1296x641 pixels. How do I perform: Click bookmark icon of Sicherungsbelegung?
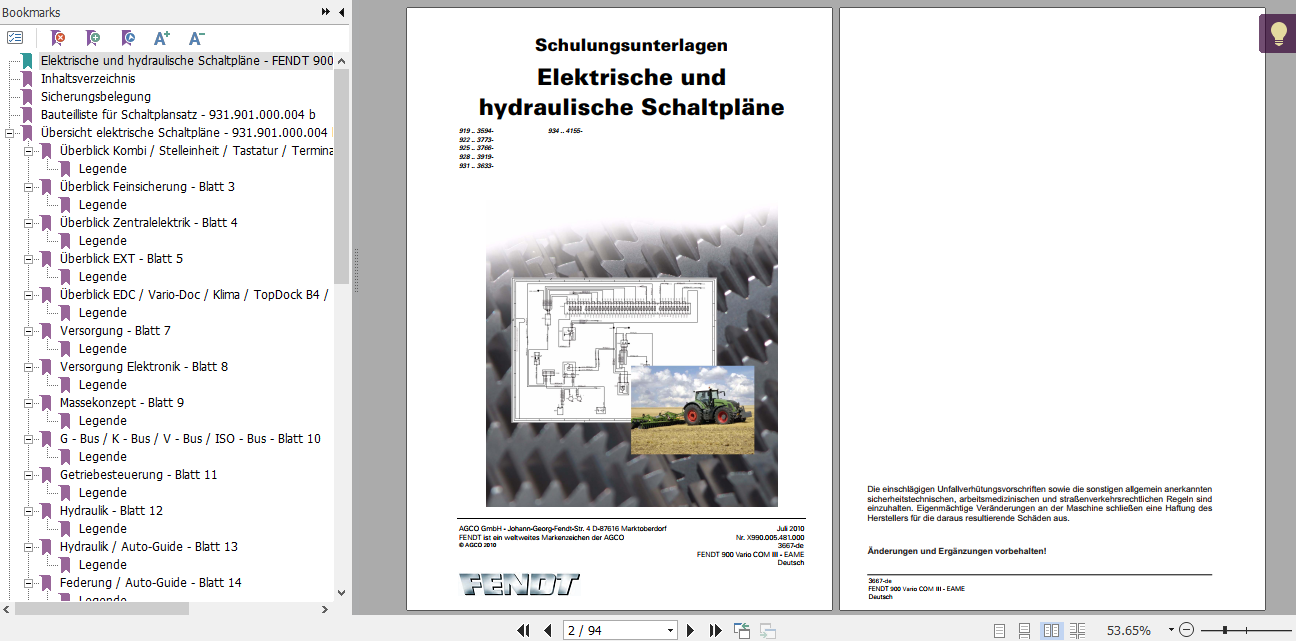tap(27, 97)
